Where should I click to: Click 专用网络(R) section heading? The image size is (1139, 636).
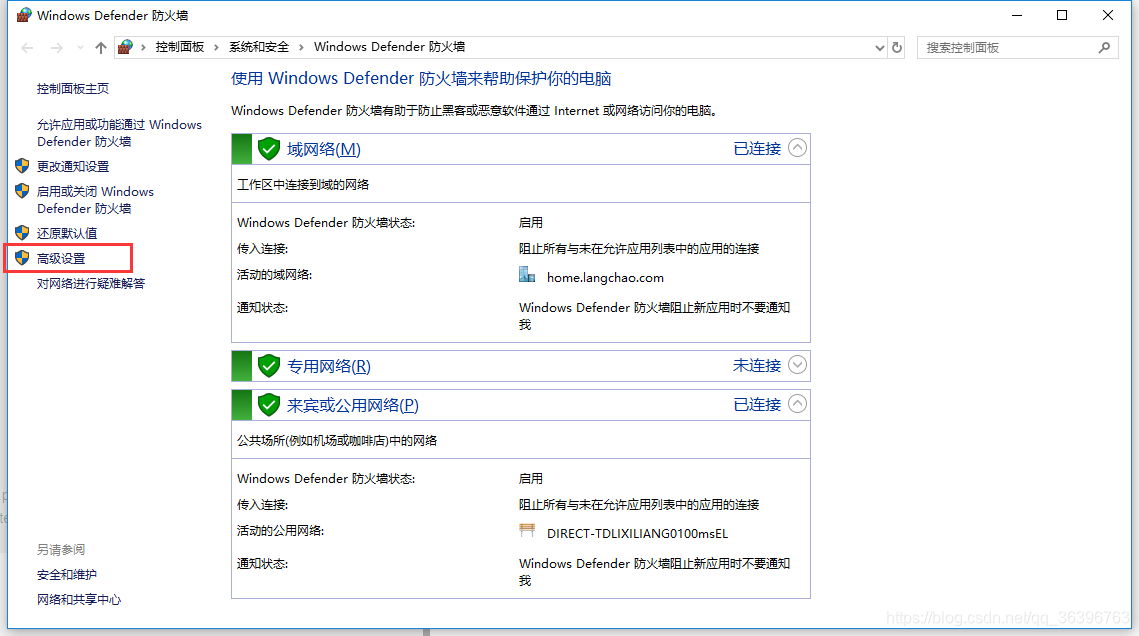pyautogui.click(x=328, y=366)
